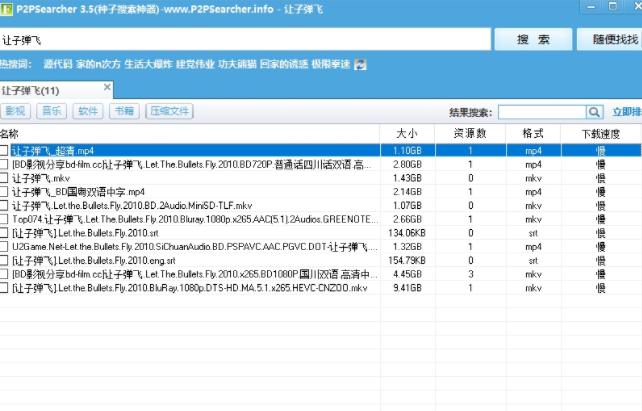Filter results by 音乐 category

(x=52, y=111)
